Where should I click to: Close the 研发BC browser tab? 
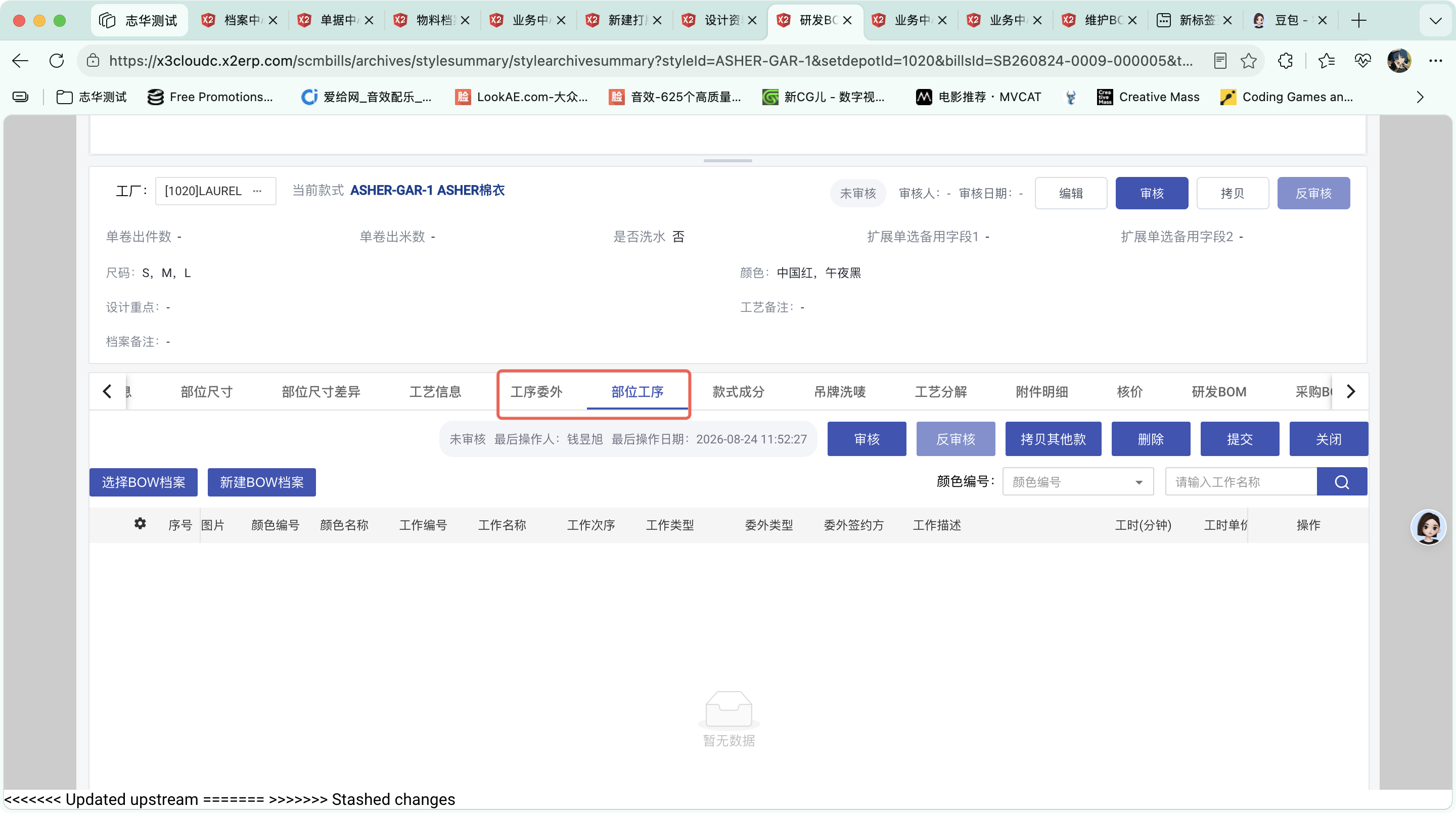click(847, 20)
